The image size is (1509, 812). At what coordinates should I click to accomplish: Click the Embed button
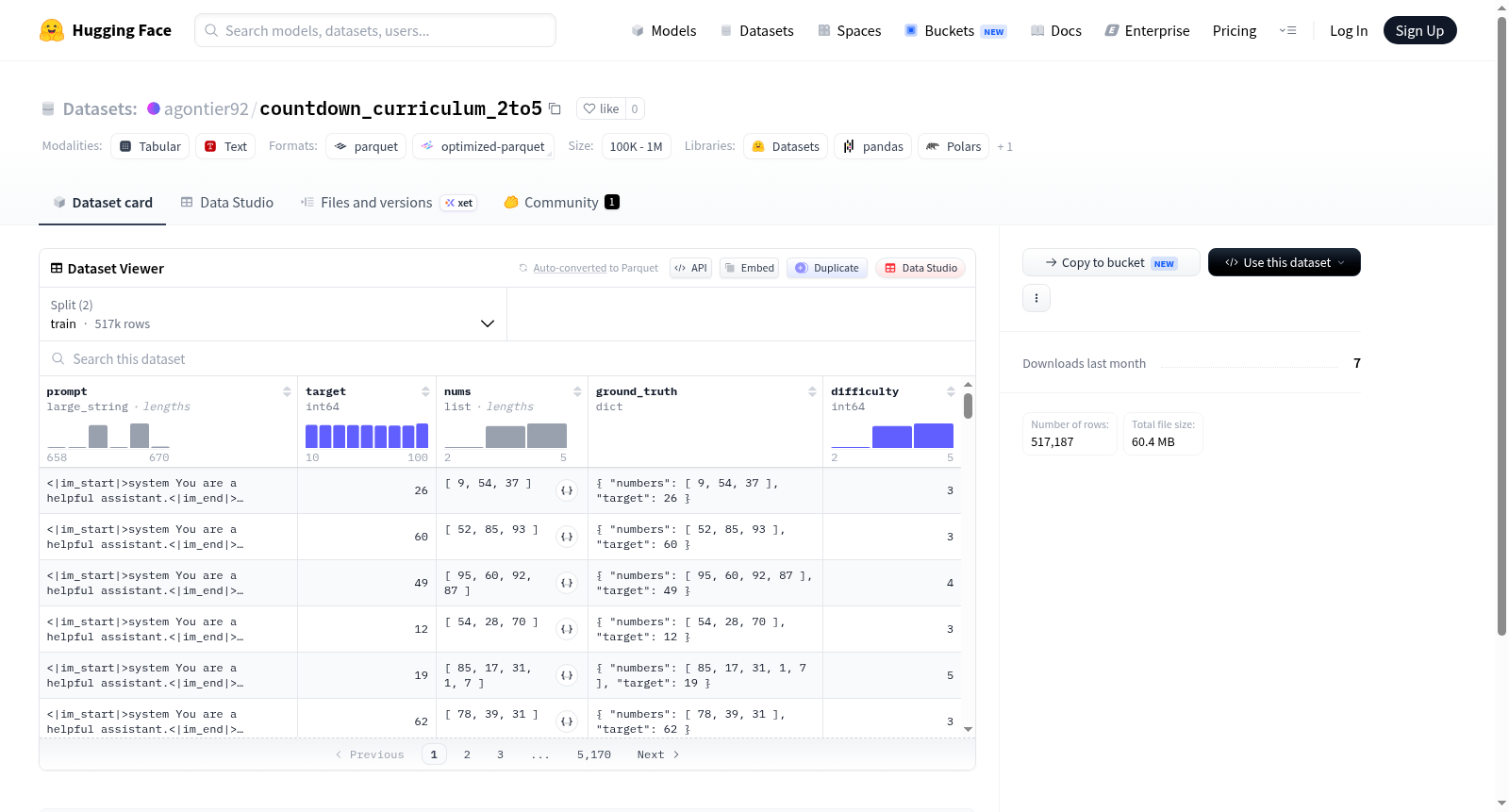click(749, 268)
